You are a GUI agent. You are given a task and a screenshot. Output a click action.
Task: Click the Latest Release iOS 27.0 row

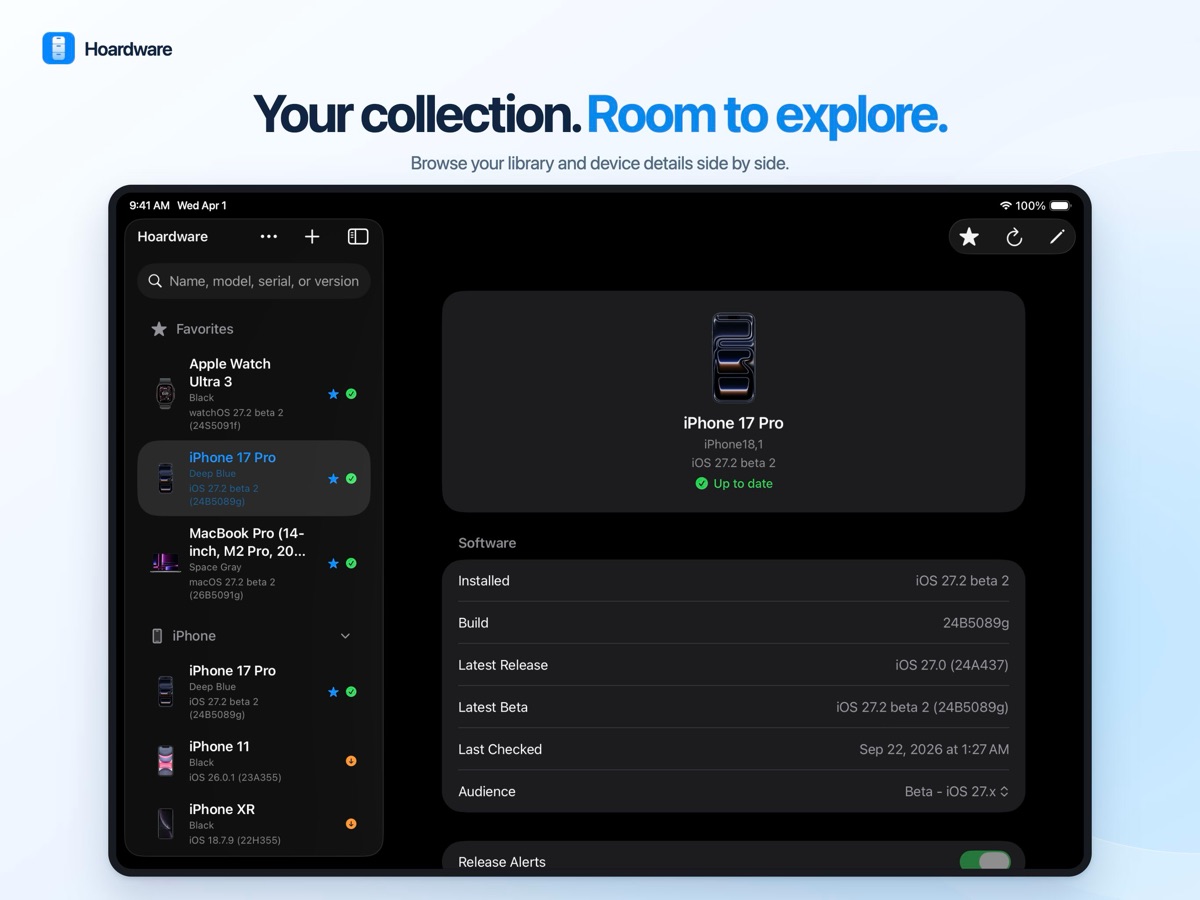(734, 665)
